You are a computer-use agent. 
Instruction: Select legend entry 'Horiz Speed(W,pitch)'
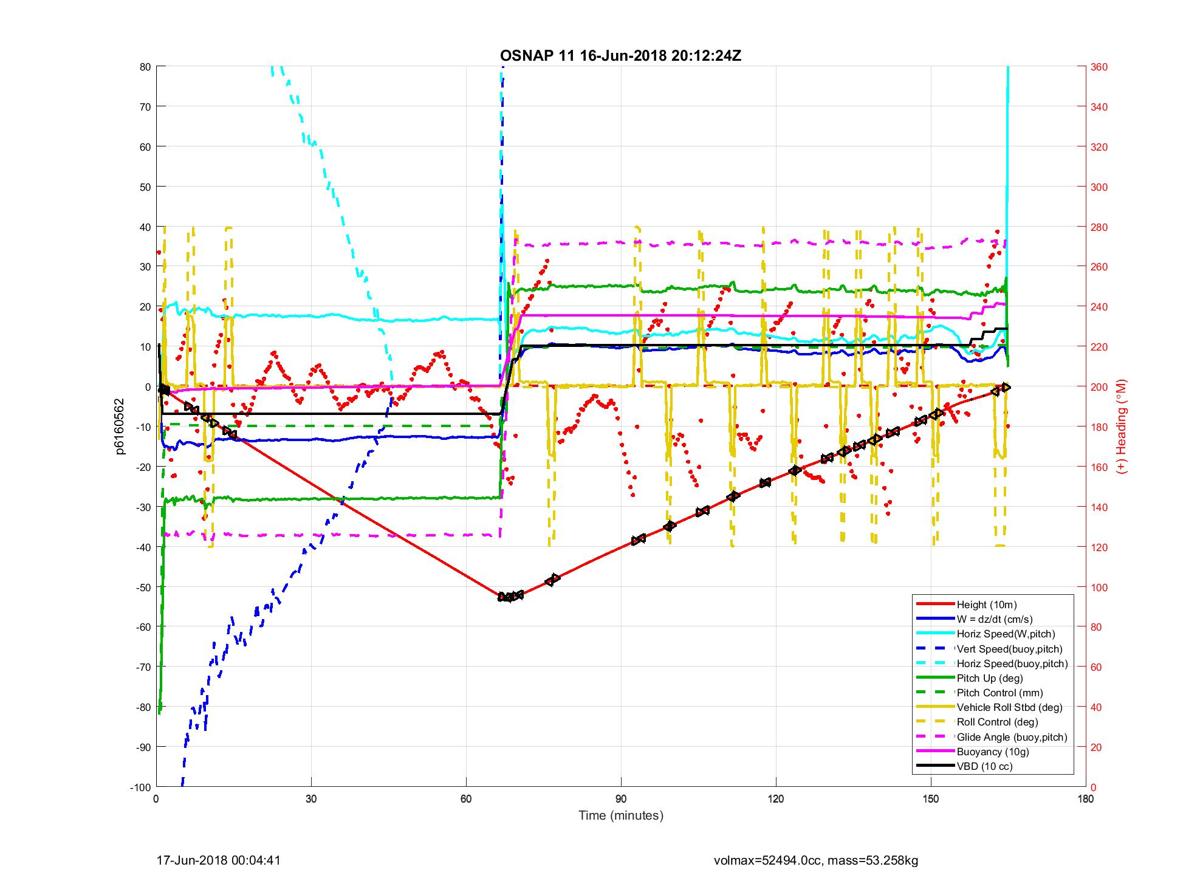(1006, 634)
